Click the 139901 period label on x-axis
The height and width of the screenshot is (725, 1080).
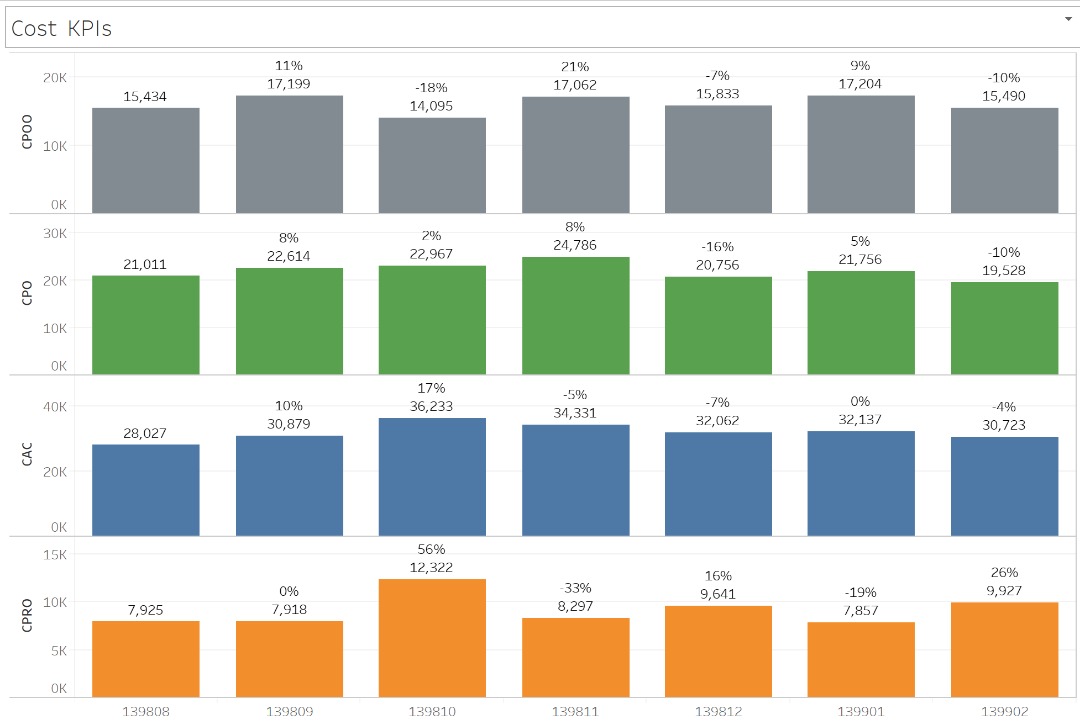pos(861,711)
